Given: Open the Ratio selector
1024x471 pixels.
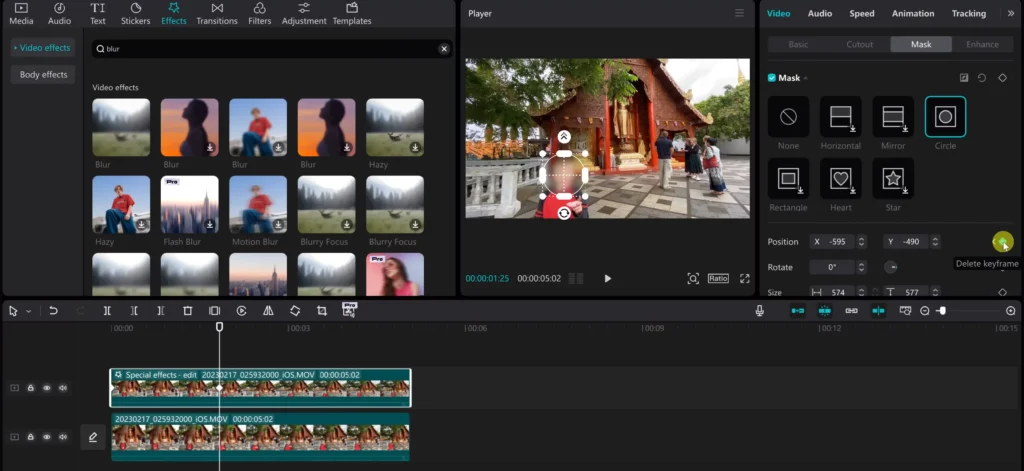Looking at the screenshot, I should 718,278.
